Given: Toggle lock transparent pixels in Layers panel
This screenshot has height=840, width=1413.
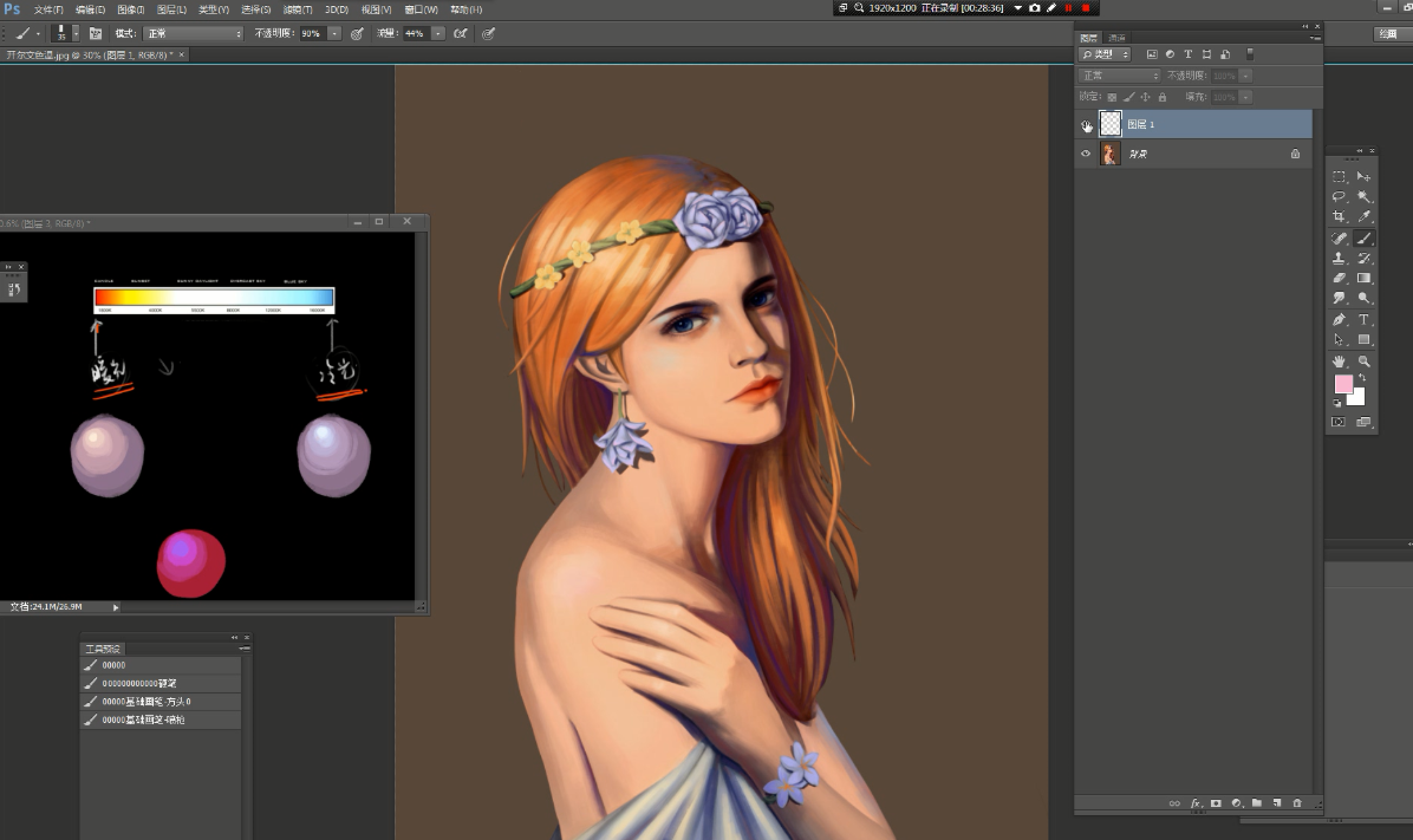Looking at the screenshot, I should coord(1112,97).
